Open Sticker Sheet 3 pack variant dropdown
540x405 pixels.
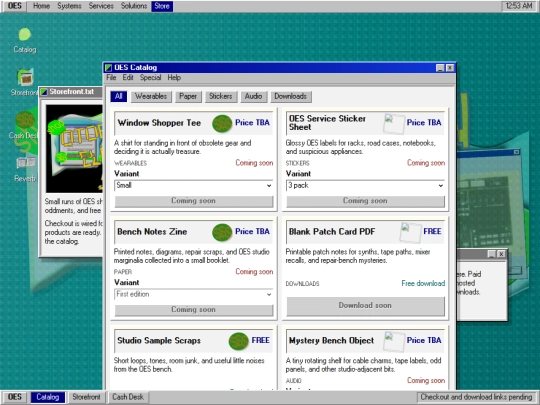pos(365,185)
